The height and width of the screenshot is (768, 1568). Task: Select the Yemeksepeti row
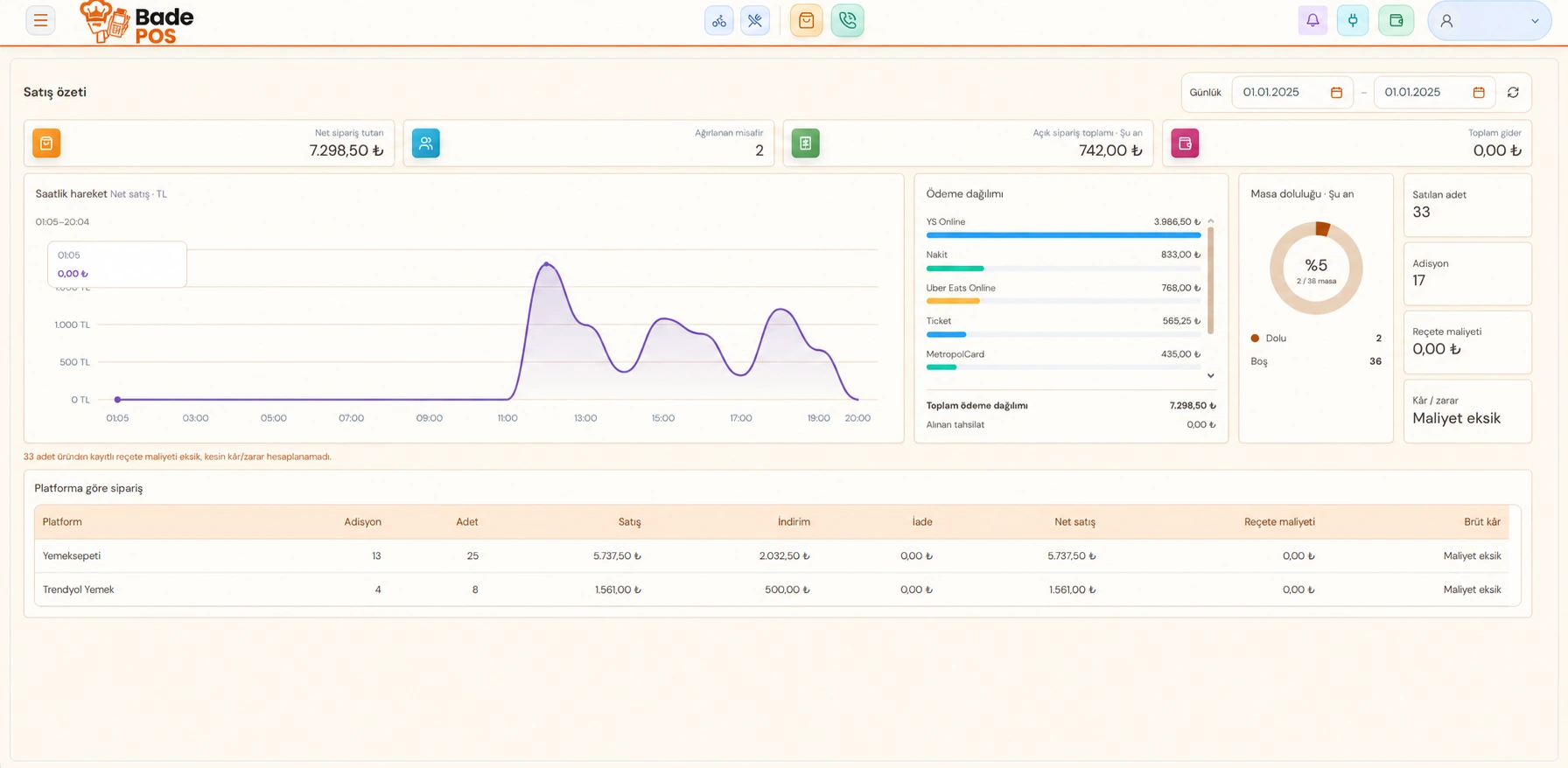pos(772,556)
